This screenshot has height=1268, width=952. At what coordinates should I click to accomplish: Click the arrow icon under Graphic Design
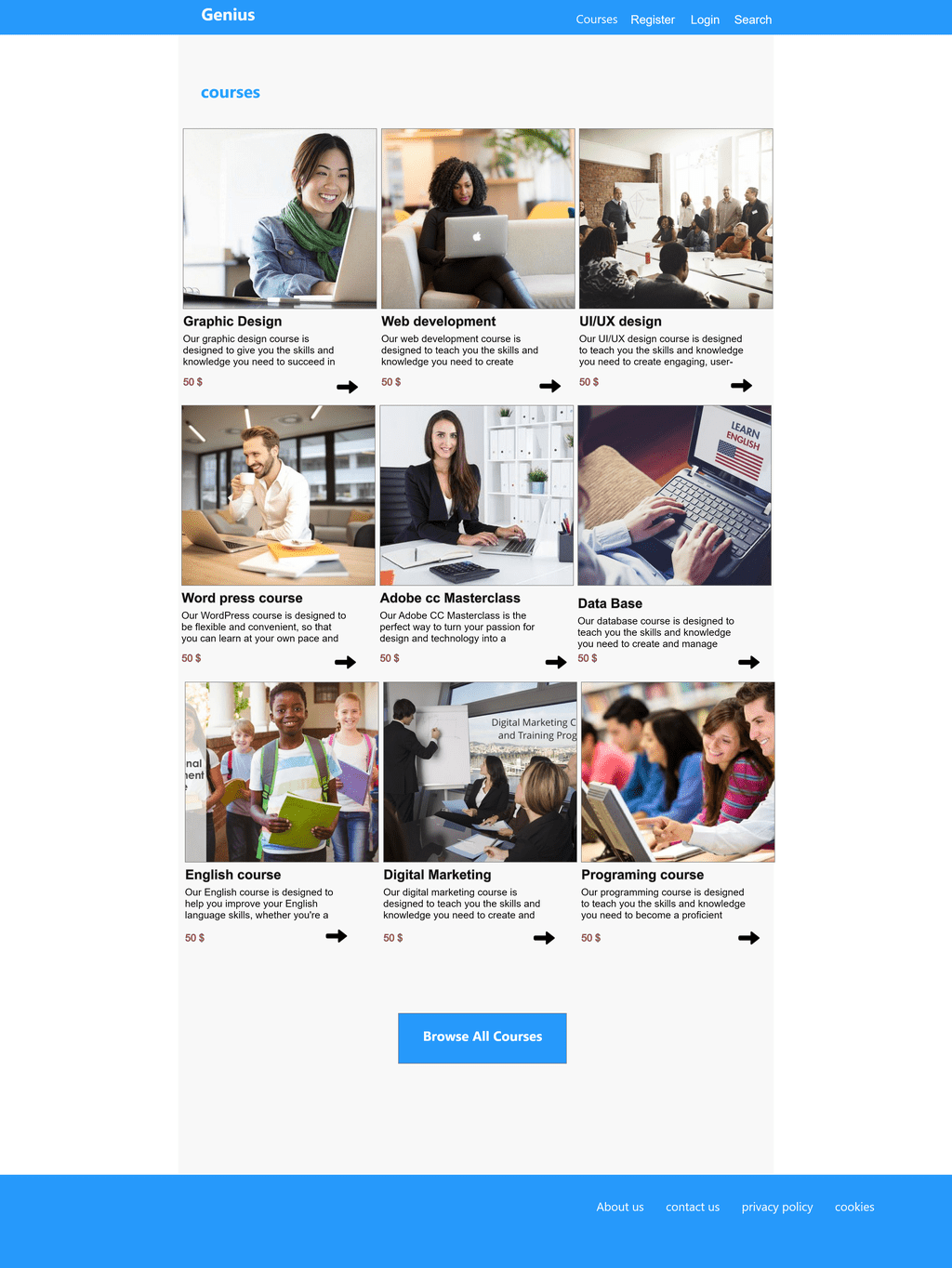(x=347, y=387)
